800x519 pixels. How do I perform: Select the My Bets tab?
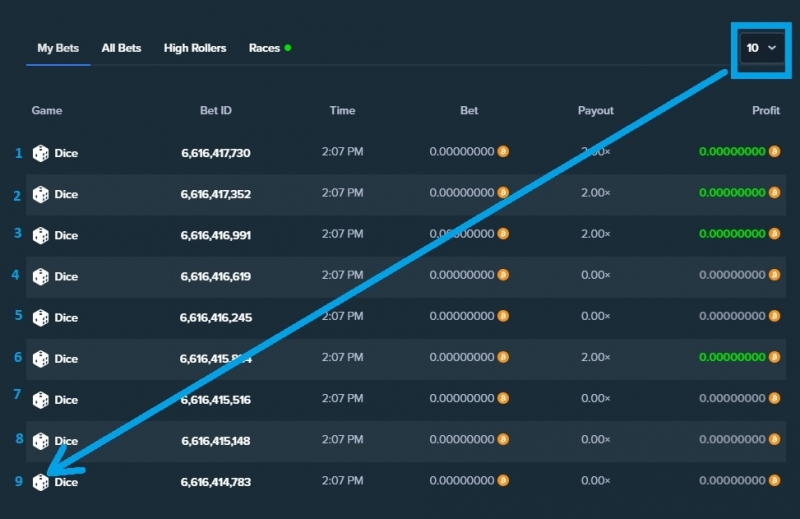[58, 48]
